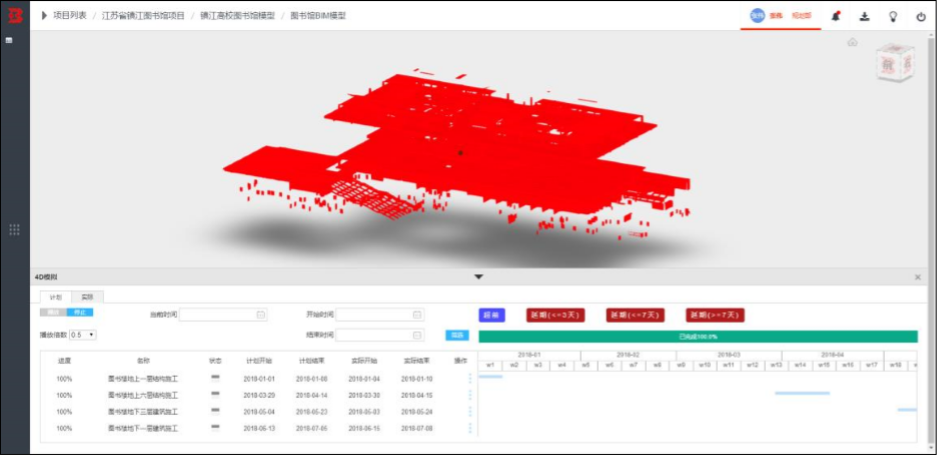The height and width of the screenshot is (455, 939).
Task: Click the w5 week column header
Action: (586, 365)
